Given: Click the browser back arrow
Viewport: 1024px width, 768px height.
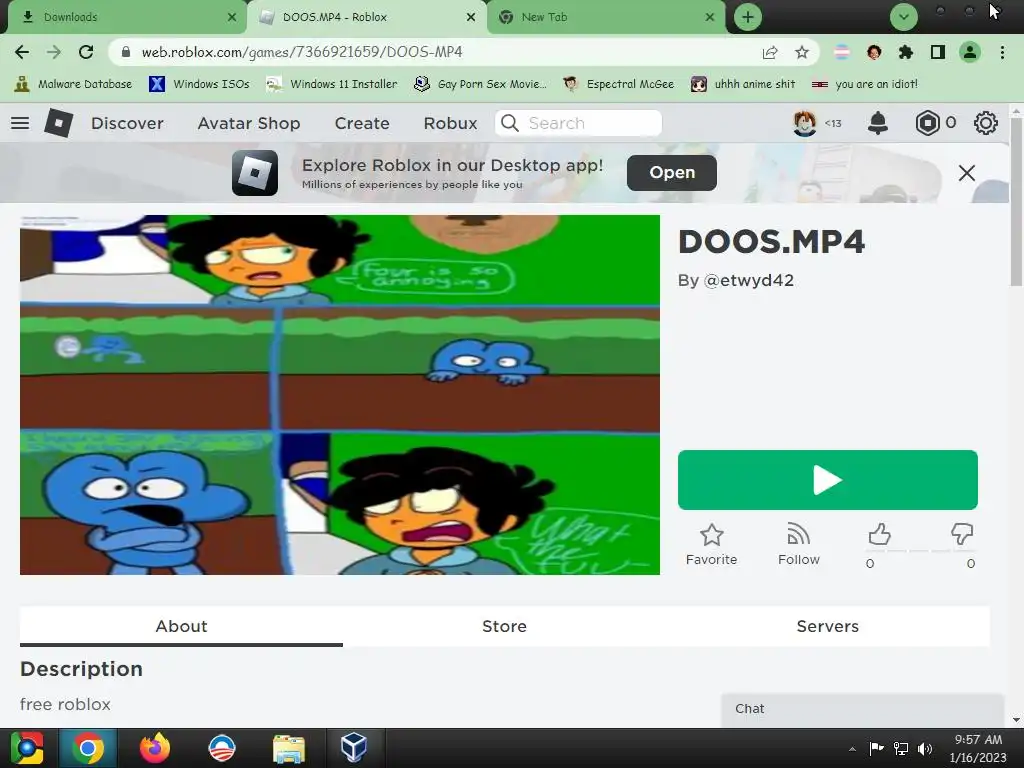Looking at the screenshot, I should pyautogui.click(x=22, y=52).
